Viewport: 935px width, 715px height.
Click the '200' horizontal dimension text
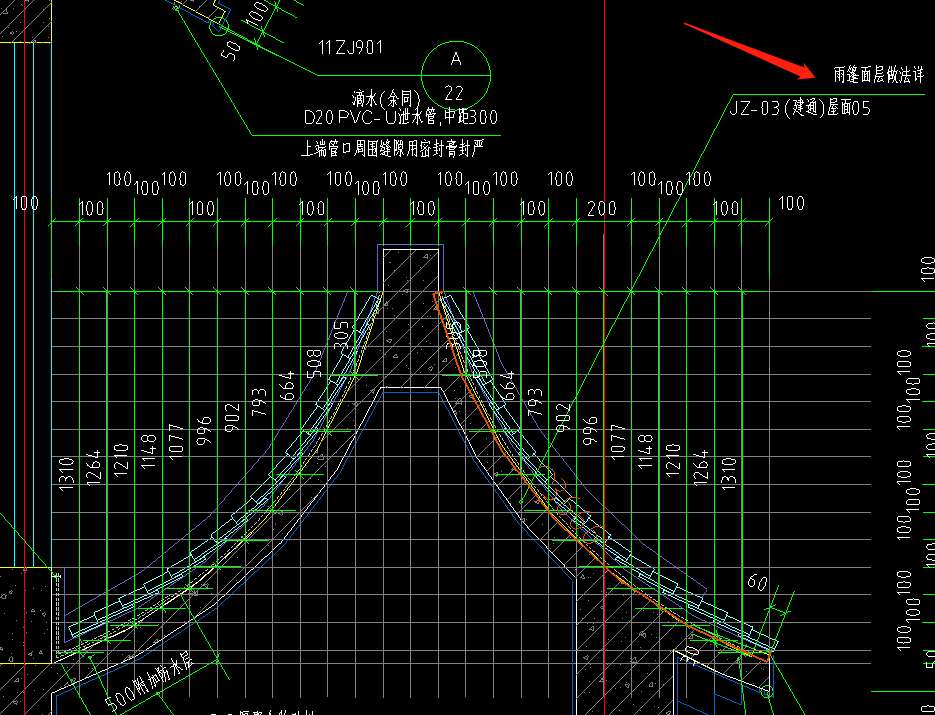pos(602,209)
